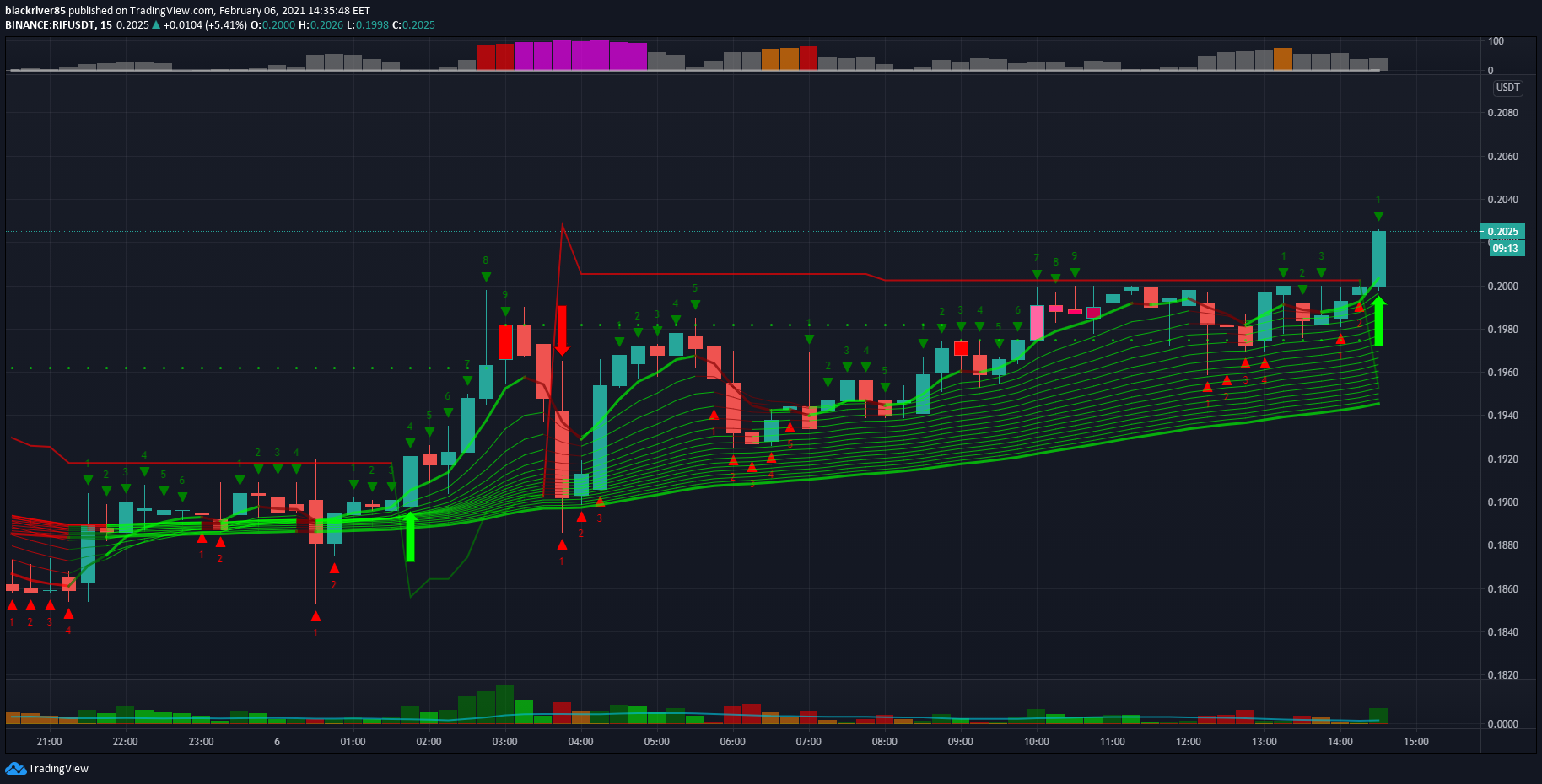The height and width of the screenshot is (784, 1542).
Task: Click the 0.2040 price axis label
Action: coord(1502,200)
